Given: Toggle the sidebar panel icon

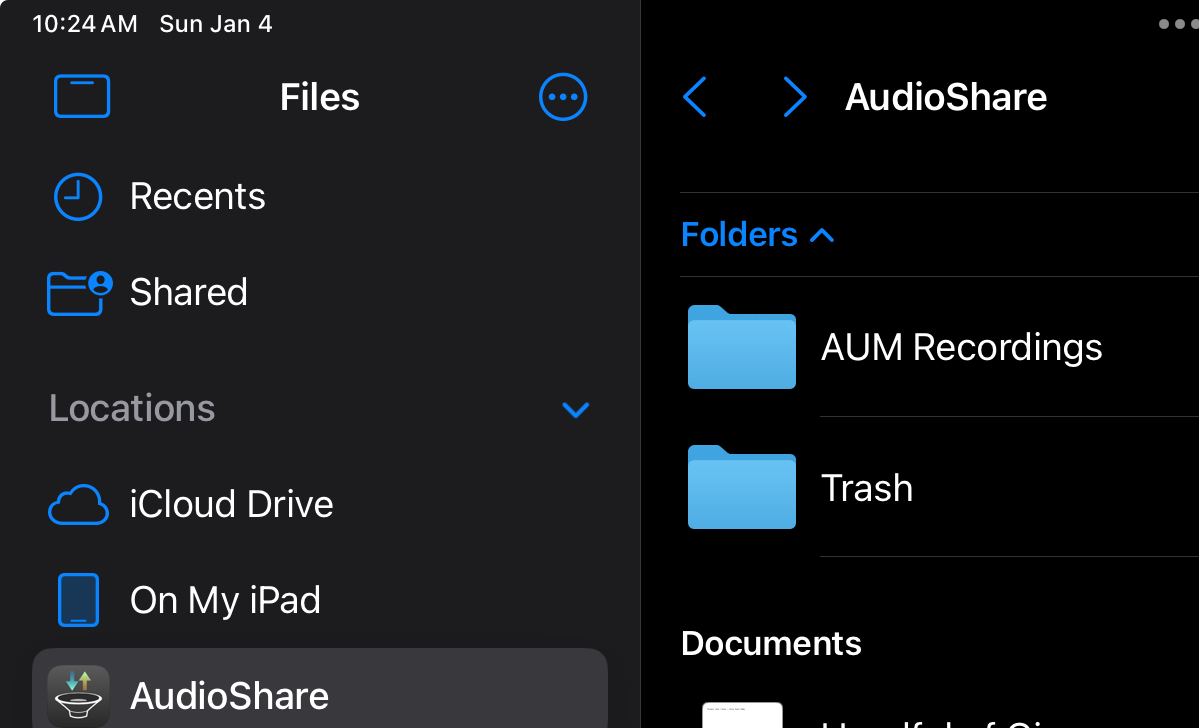Looking at the screenshot, I should pos(82,96).
